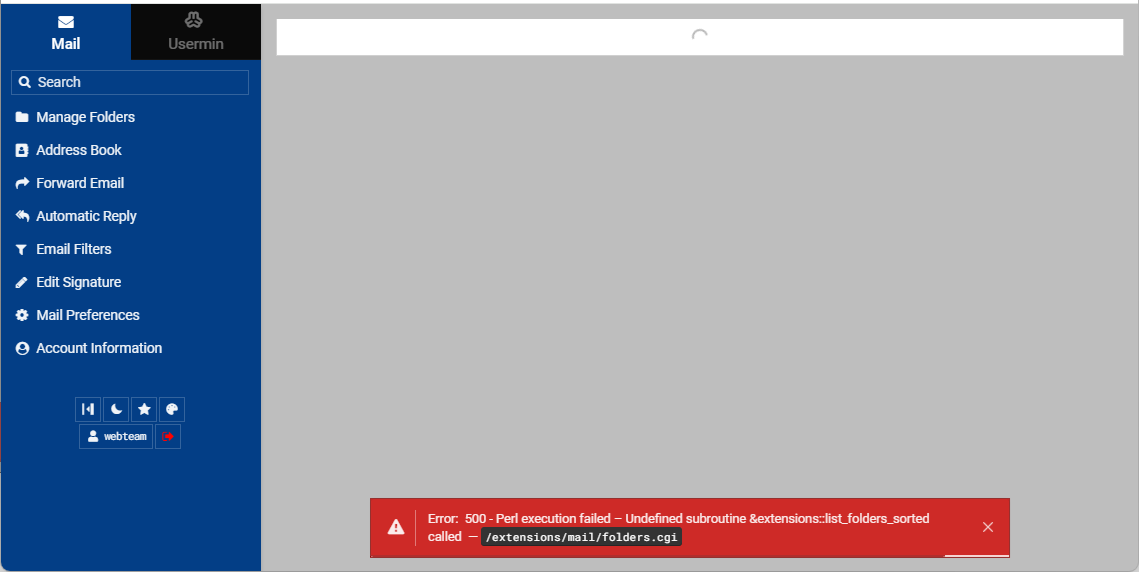
Task: Click the Usermin logo icon
Action: tap(193, 20)
